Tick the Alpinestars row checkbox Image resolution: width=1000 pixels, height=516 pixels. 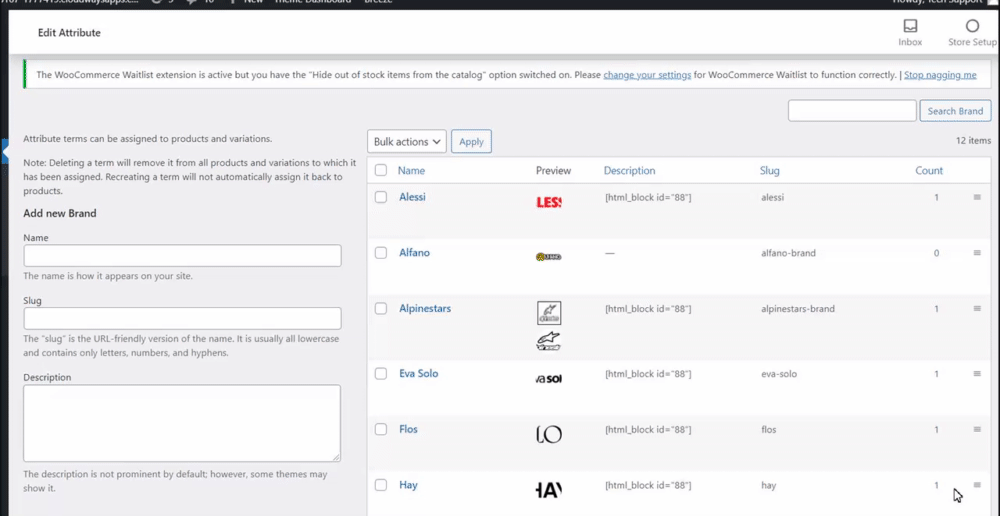click(381, 308)
